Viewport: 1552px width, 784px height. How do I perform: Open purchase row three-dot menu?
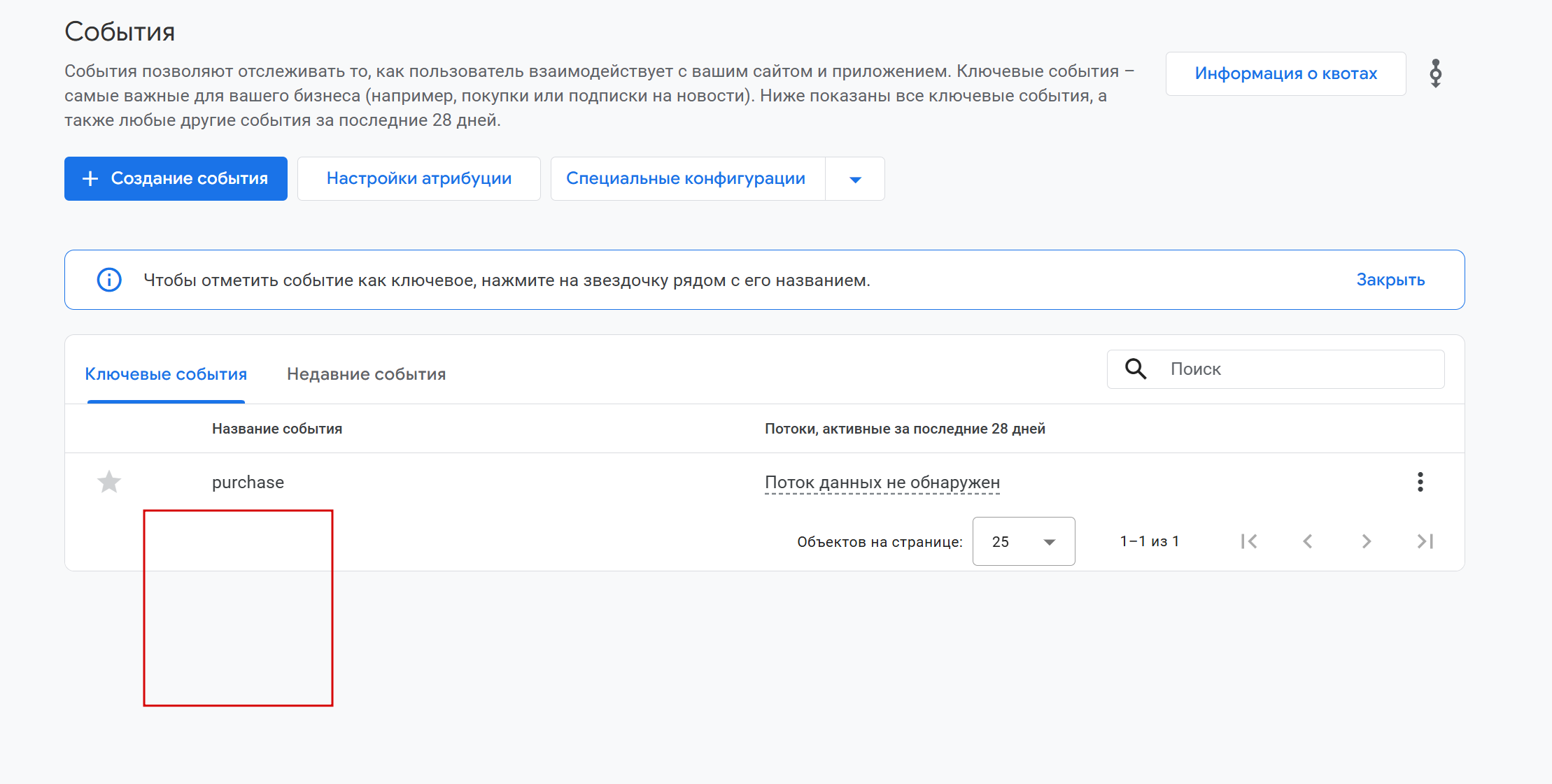tap(1420, 482)
